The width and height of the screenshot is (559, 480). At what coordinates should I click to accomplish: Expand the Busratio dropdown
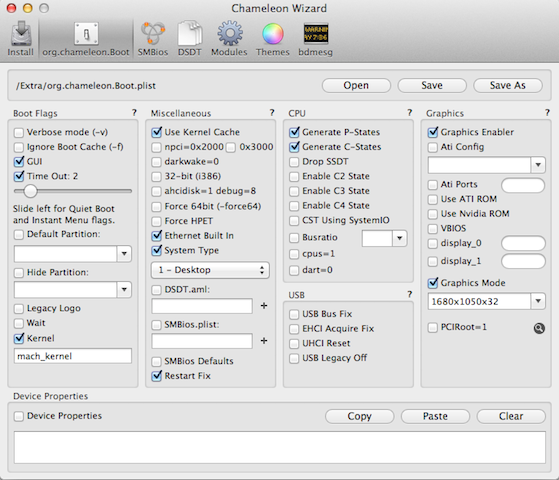(x=400, y=238)
